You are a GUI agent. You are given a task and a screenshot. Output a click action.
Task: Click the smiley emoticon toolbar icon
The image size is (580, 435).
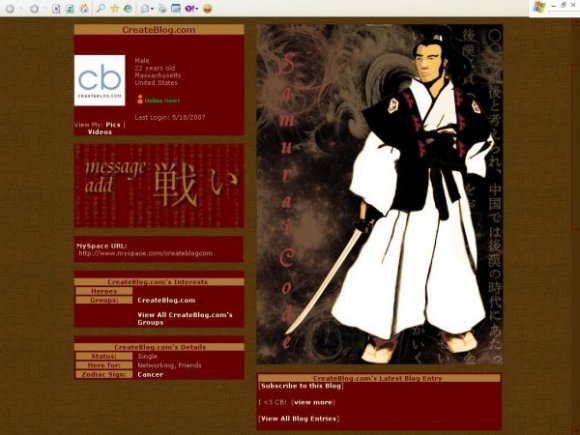click(x=208, y=9)
